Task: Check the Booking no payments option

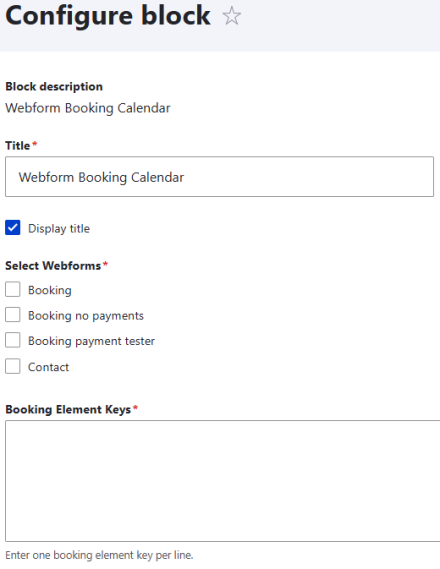Action: [13, 315]
